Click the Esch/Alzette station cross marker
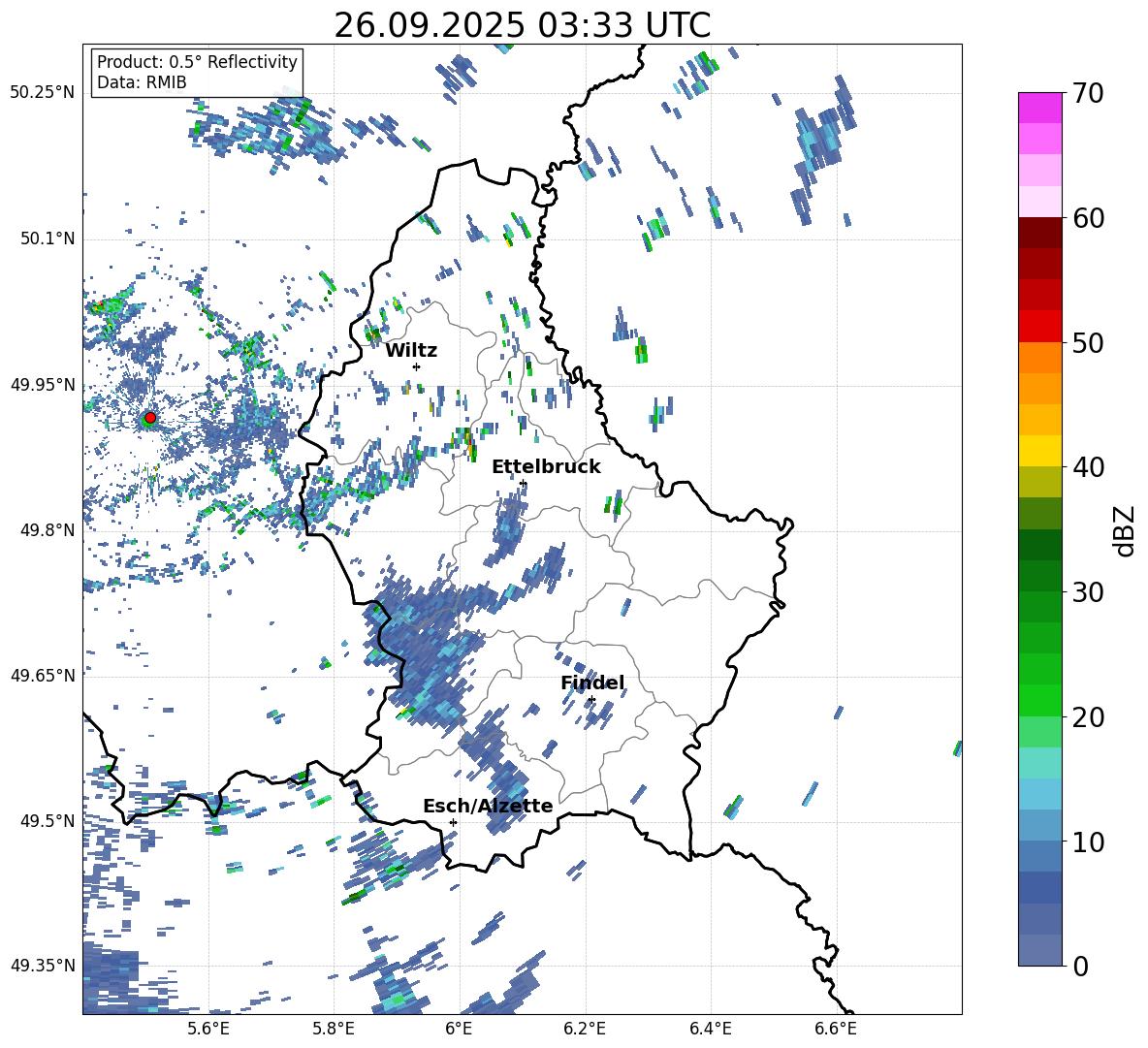 [453, 822]
